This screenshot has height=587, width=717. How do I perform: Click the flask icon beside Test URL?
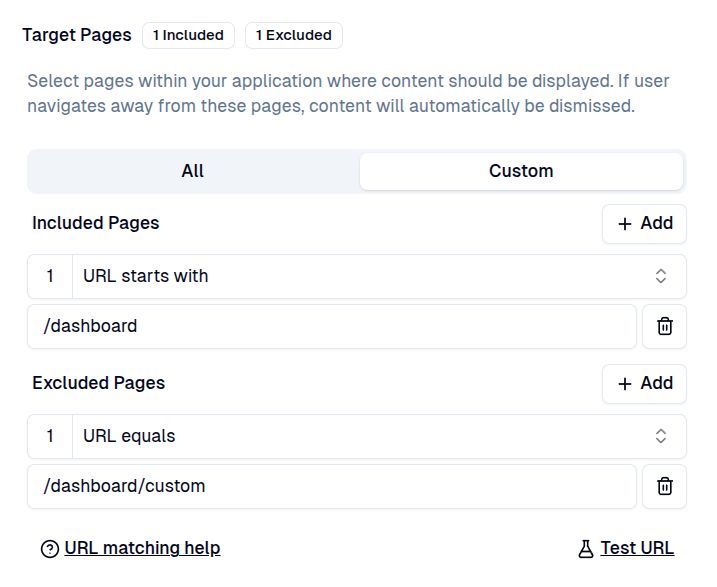586,549
